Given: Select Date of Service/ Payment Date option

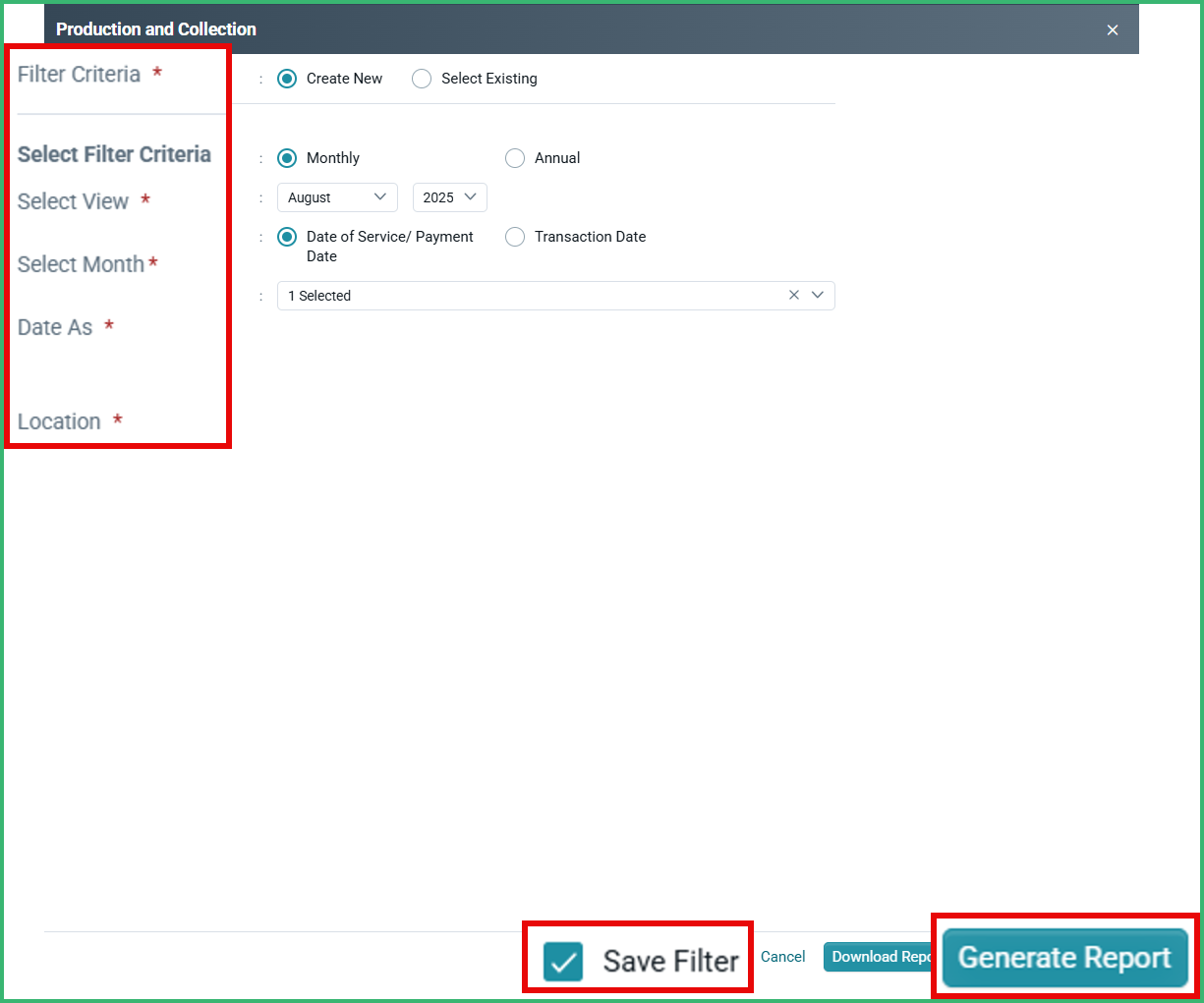Looking at the screenshot, I should [x=287, y=237].
